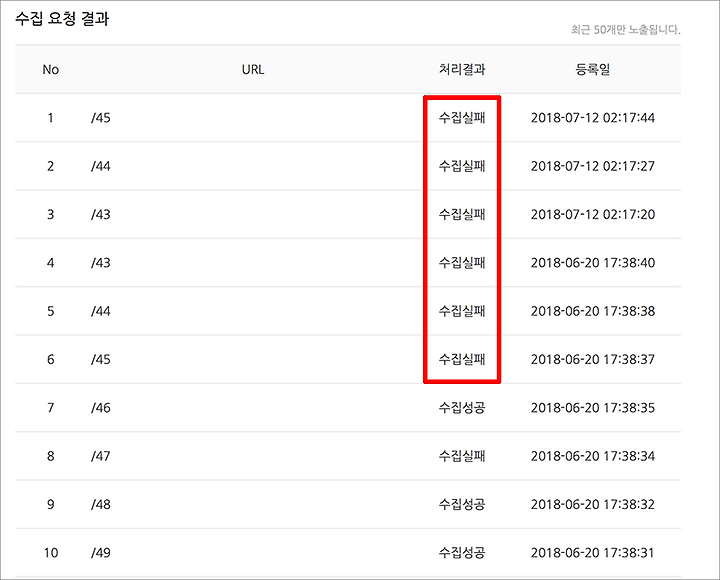Click row number 7
Viewport: 720px width, 580px height.
pos(51,408)
